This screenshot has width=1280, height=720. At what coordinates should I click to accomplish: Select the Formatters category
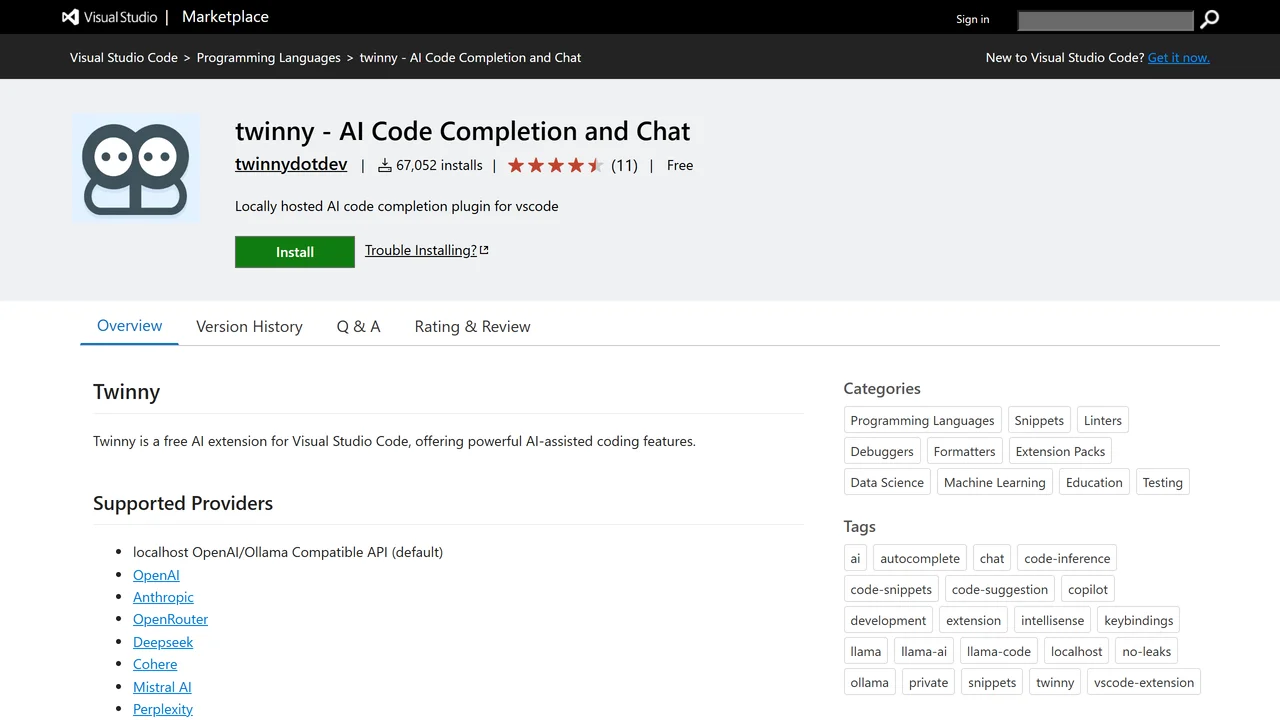tap(965, 451)
